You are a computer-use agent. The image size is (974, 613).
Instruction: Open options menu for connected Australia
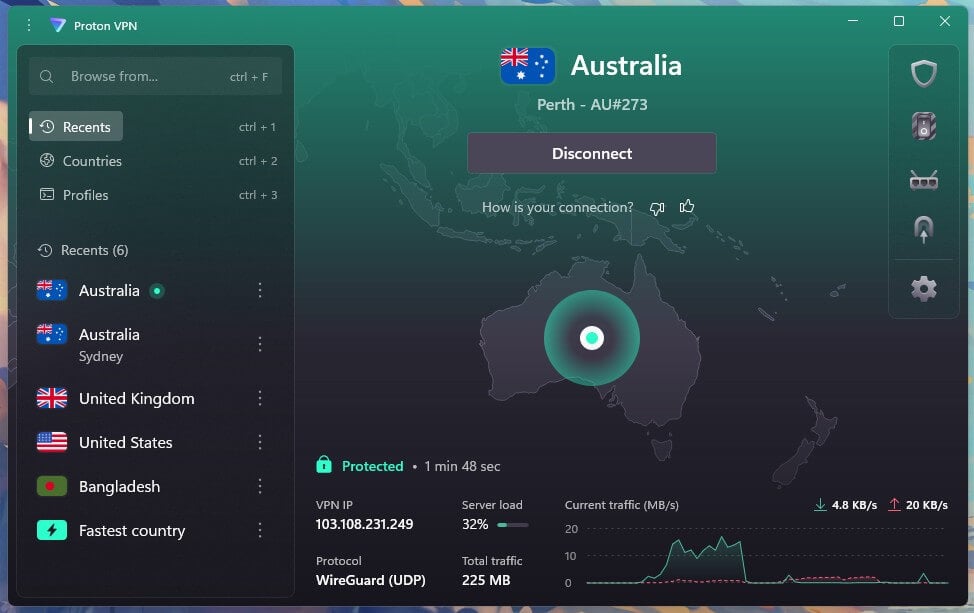coord(260,290)
